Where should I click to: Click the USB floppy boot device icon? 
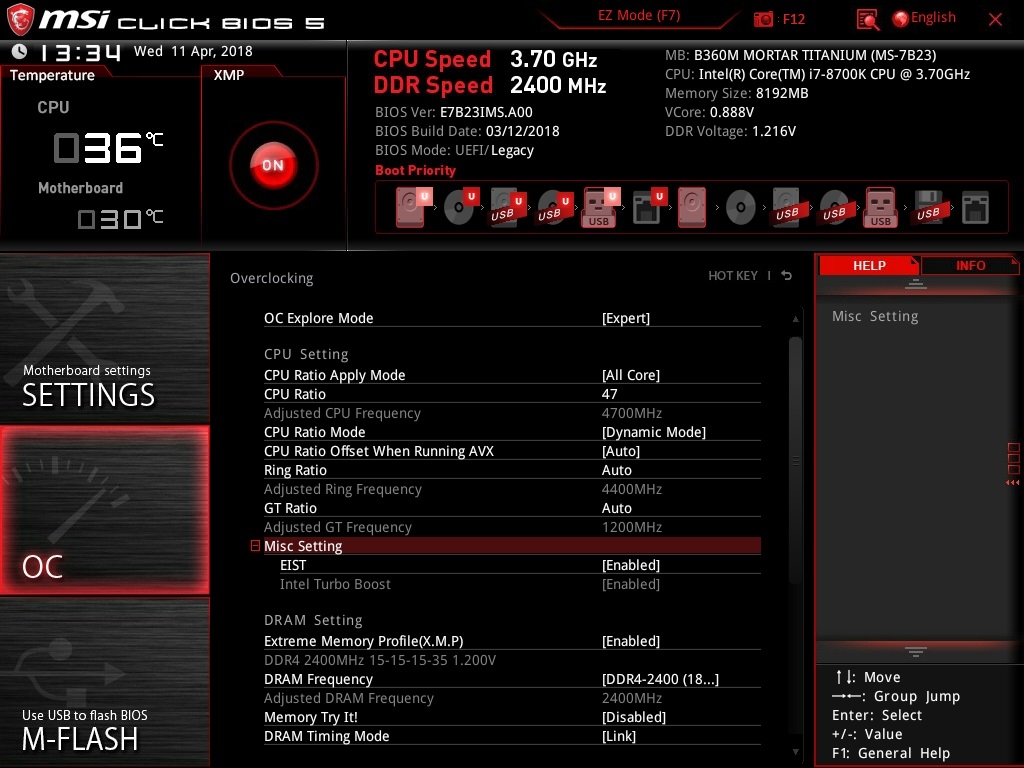pyautogui.click(x=927, y=208)
